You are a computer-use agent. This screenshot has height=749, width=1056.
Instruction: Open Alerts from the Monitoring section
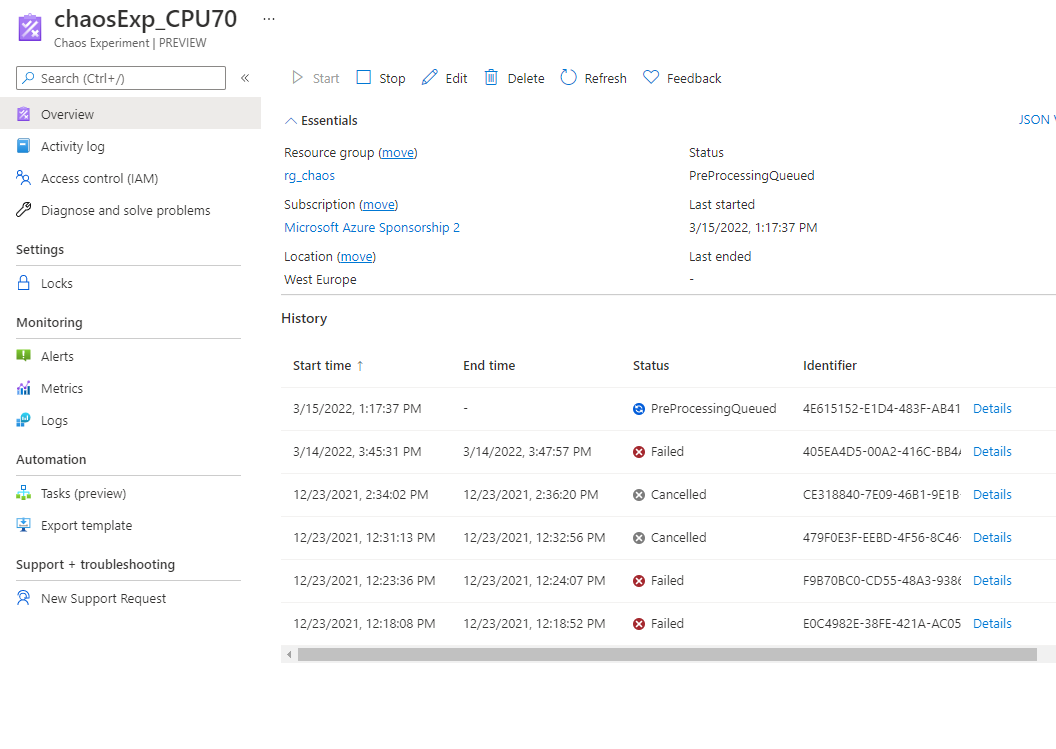57,356
